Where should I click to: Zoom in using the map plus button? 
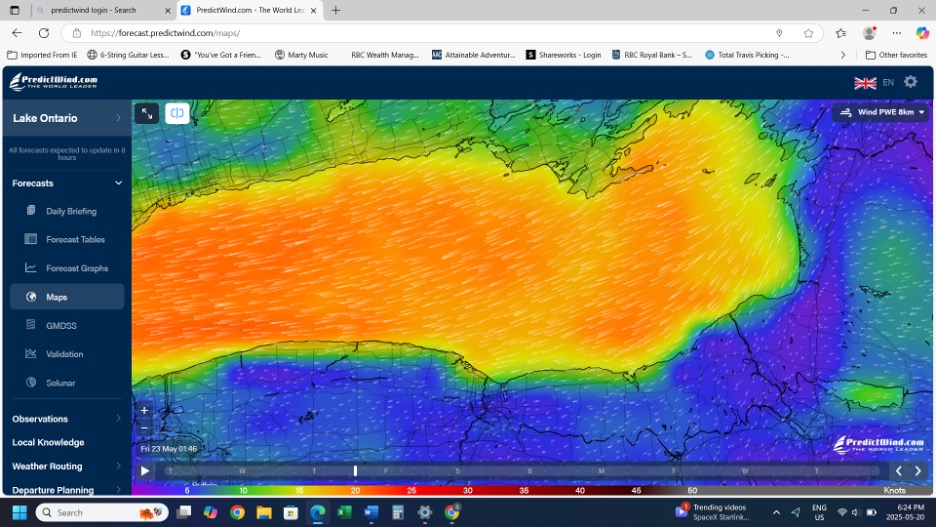click(x=144, y=410)
